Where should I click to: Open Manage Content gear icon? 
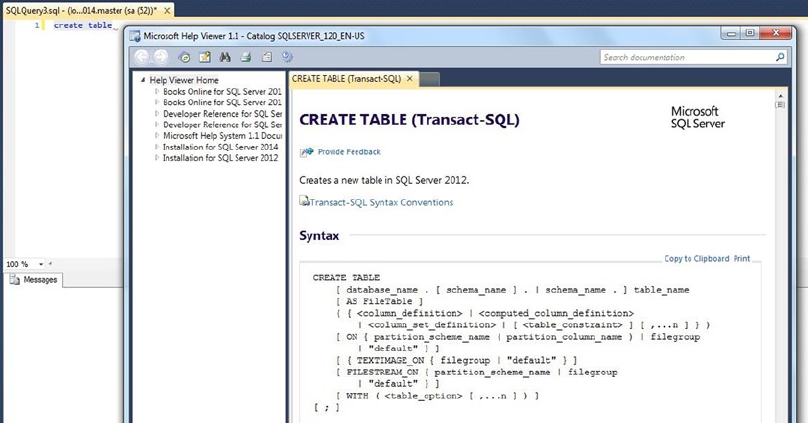click(x=288, y=57)
